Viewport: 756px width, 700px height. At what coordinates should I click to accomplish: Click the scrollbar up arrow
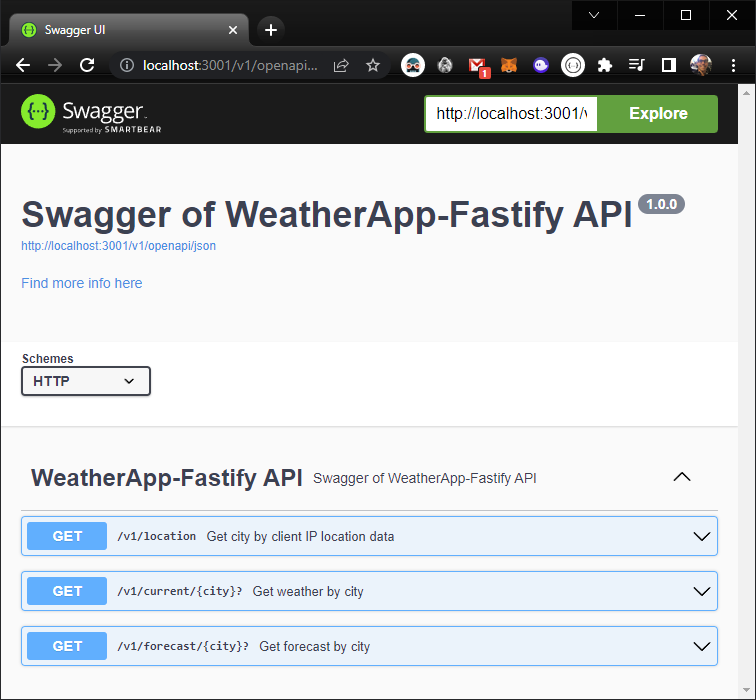tap(746, 93)
